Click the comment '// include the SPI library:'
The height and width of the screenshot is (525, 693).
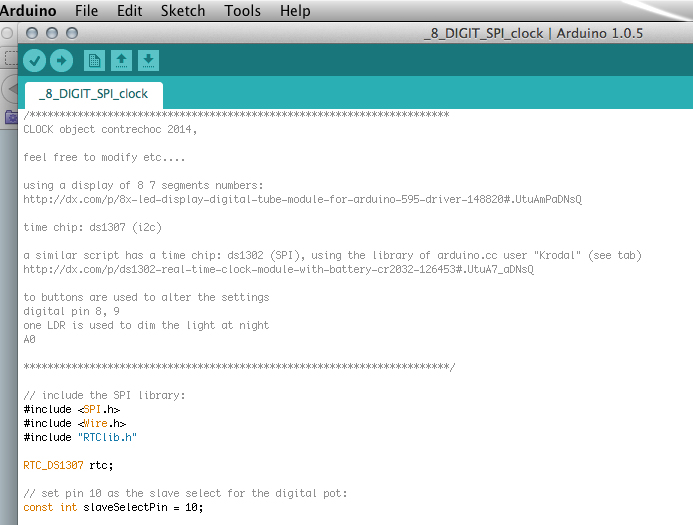point(104,395)
